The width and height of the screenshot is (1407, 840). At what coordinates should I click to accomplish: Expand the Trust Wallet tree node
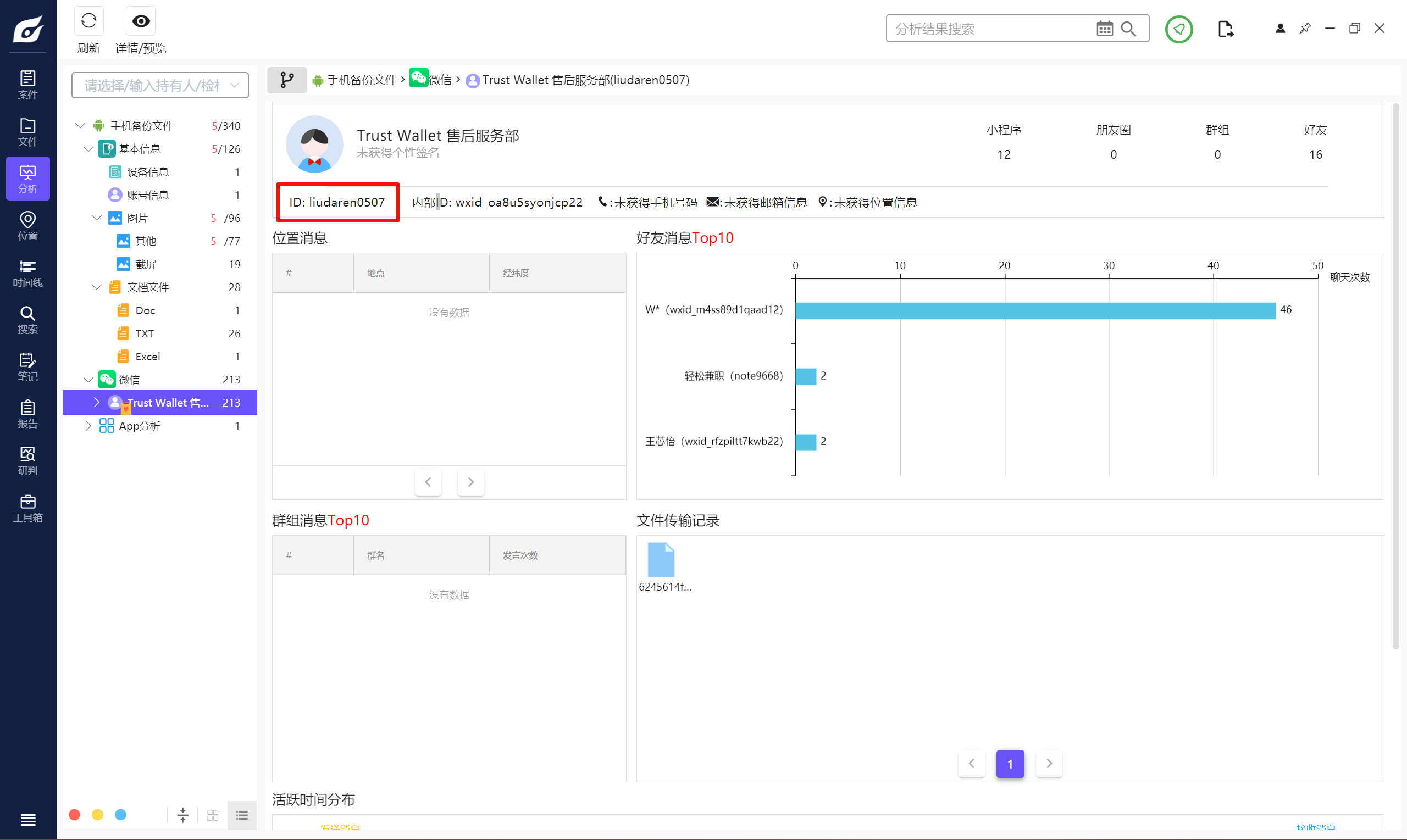click(96, 402)
